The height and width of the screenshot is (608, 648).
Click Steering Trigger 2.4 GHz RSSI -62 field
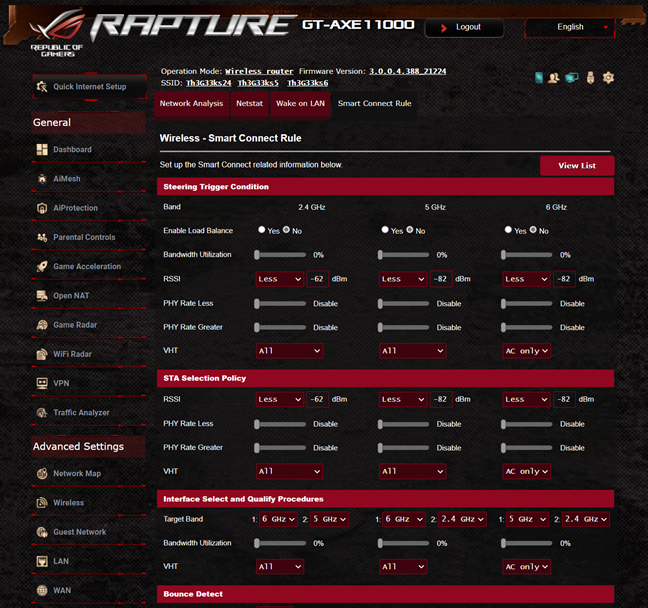317,279
